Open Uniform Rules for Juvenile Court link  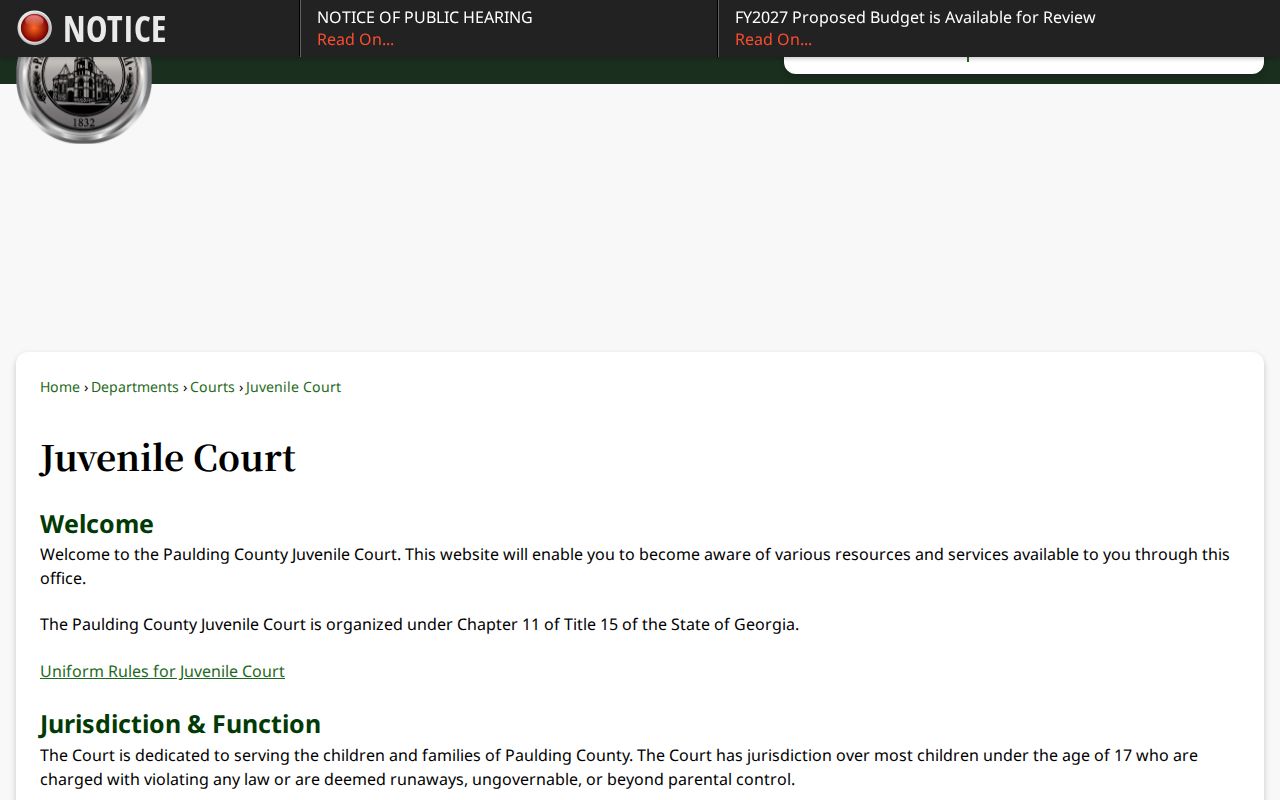pos(162,671)
